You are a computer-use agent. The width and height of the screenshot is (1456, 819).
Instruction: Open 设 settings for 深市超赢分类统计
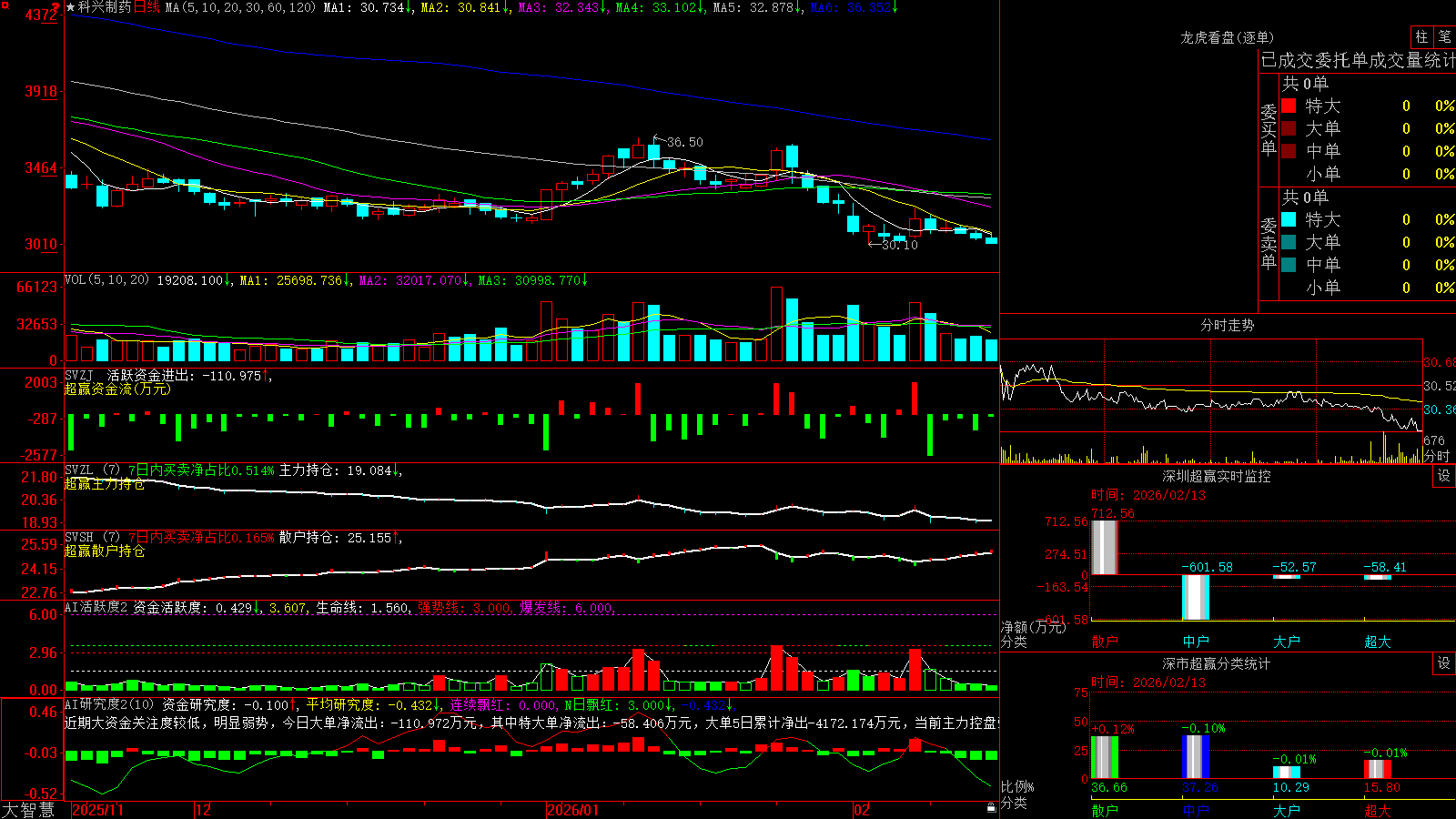tap(1444, 663)
